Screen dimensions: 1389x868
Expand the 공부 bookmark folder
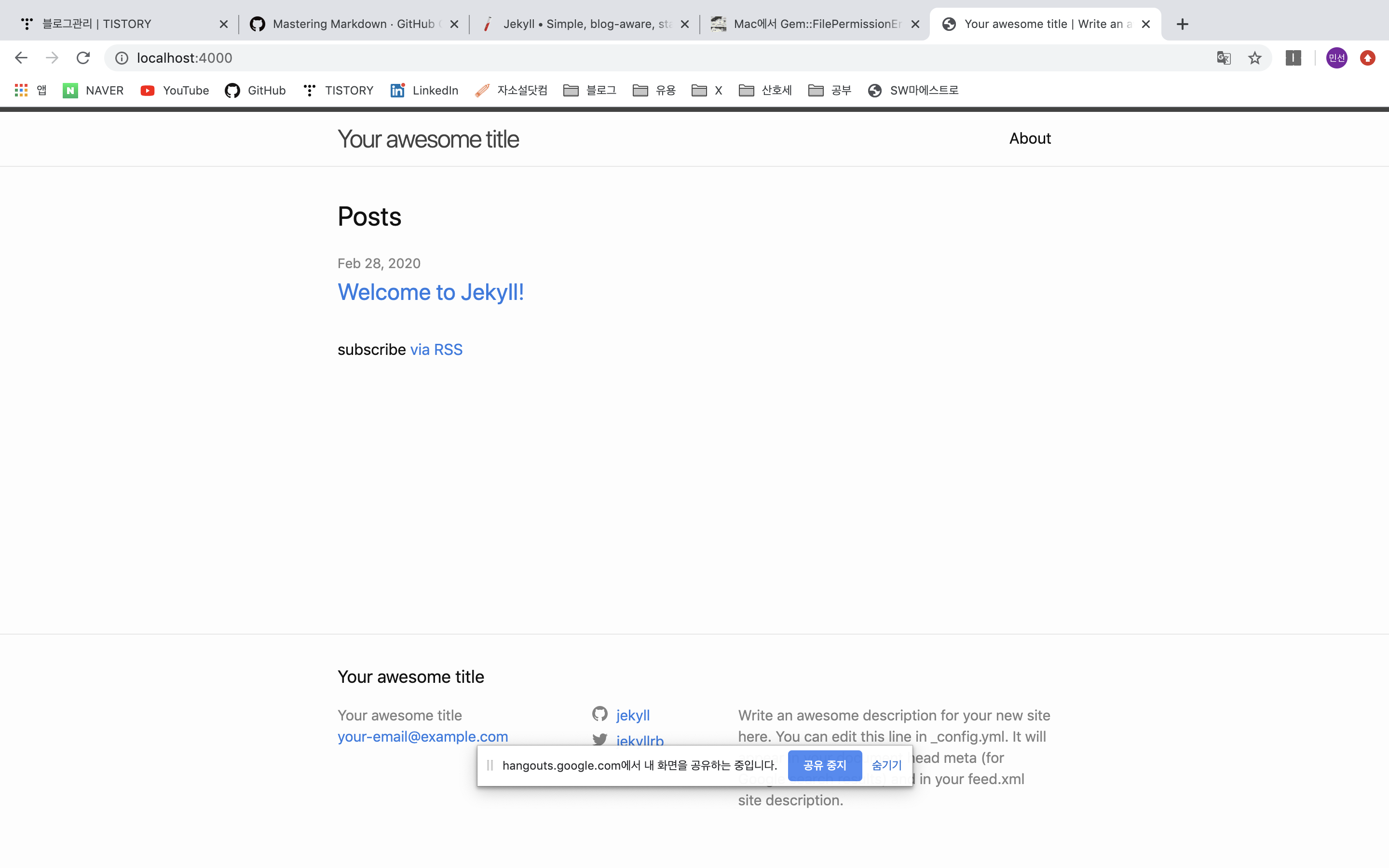tap(830, 90)
